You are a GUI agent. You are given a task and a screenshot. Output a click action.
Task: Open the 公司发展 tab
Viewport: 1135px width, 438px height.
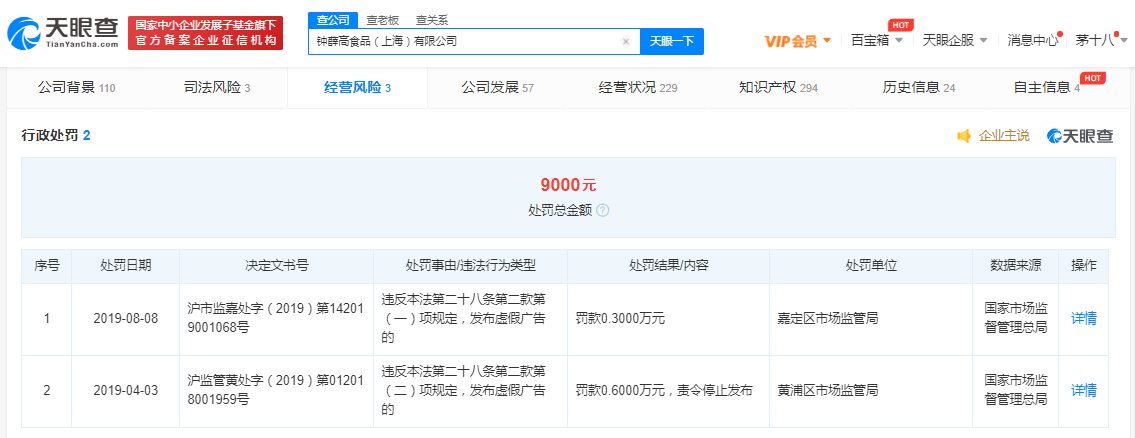(x=497, y=88)
